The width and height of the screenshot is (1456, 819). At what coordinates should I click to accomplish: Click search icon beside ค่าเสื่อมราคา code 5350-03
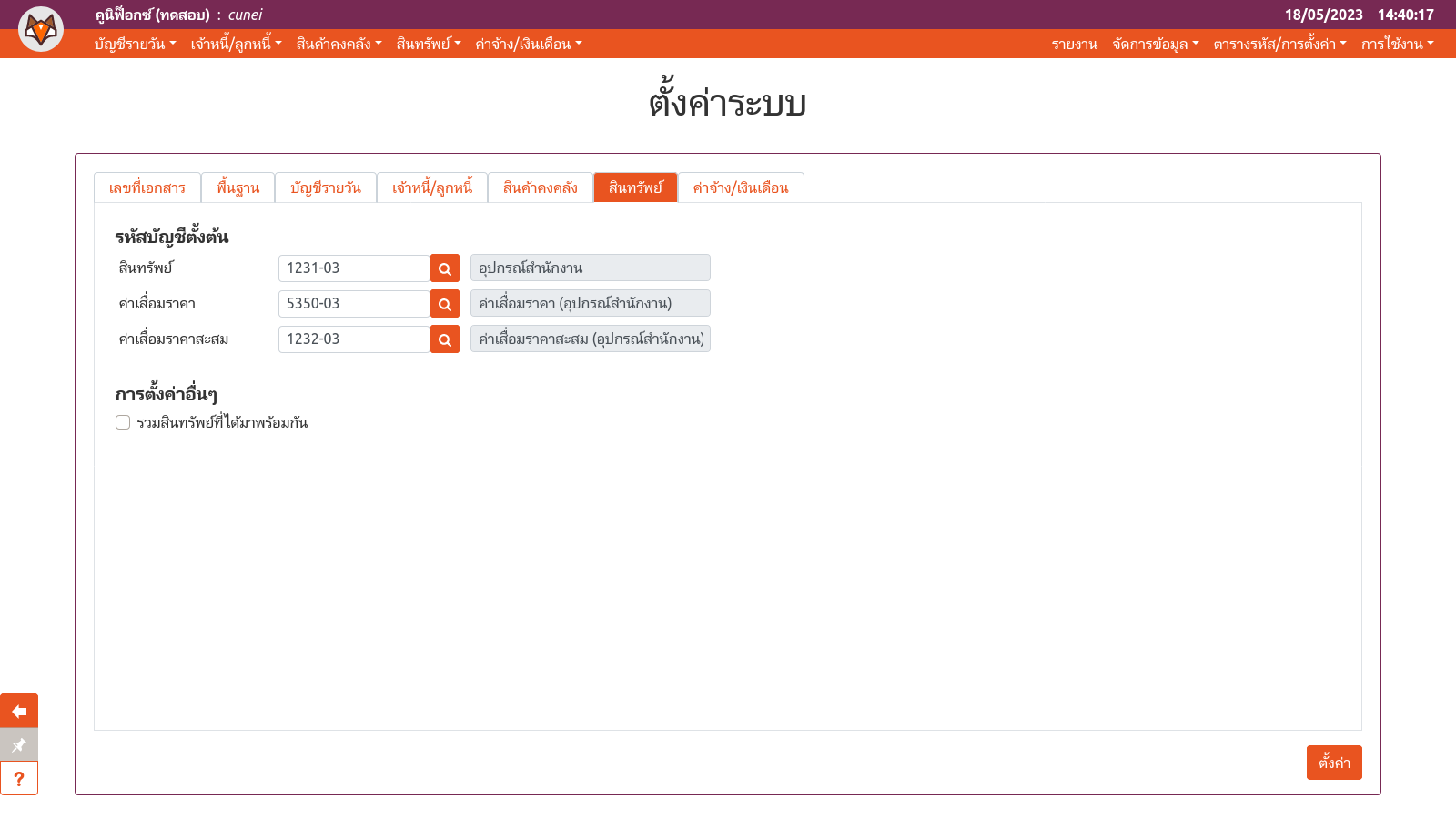coord(444,304)
